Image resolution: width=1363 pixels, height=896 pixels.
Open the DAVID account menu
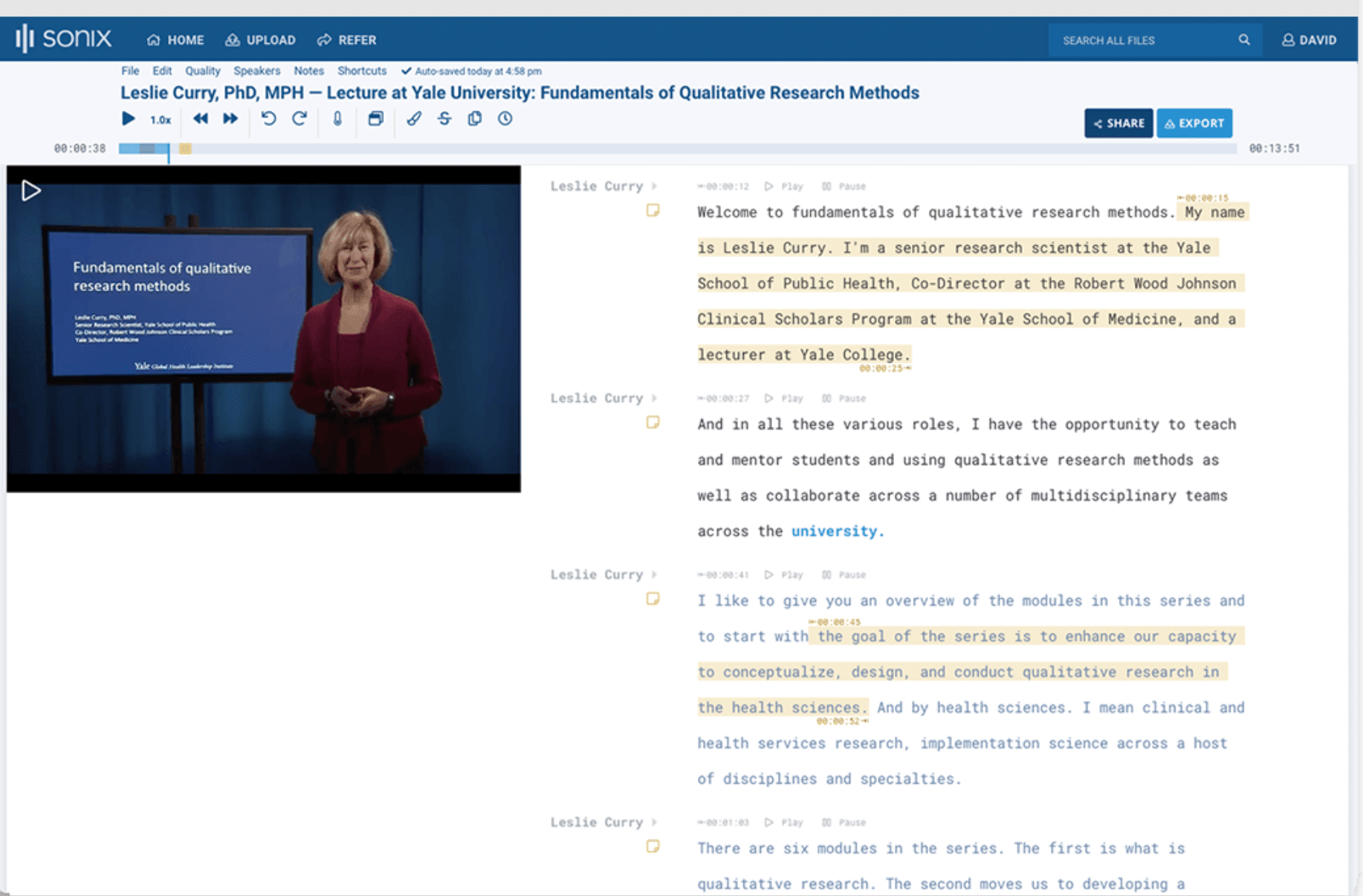pos(1309,40)
